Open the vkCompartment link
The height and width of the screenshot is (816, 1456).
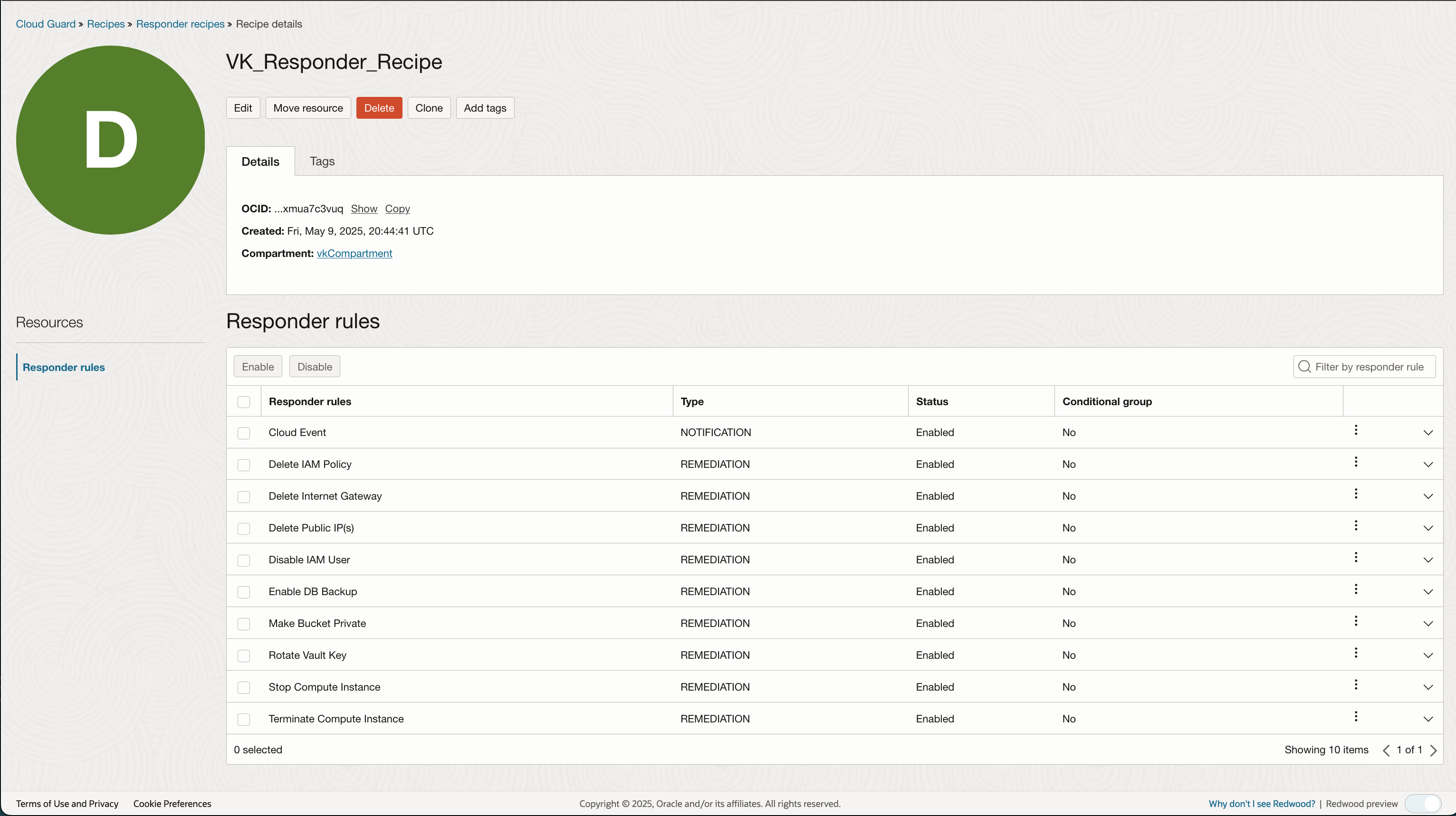pos(354,254)
